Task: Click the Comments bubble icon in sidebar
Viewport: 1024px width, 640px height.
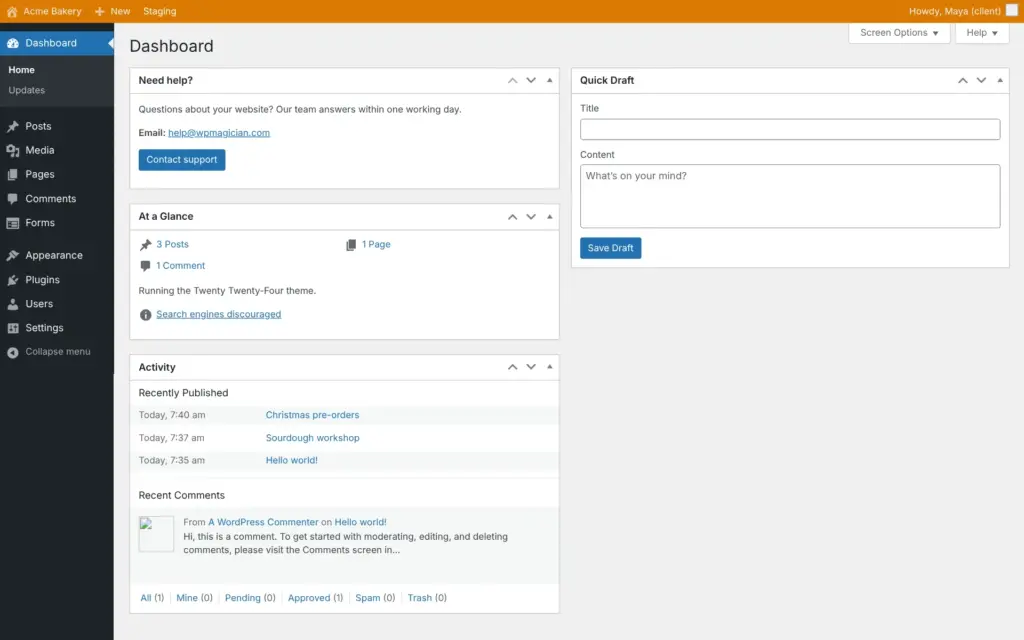Action: coord(12,199)
